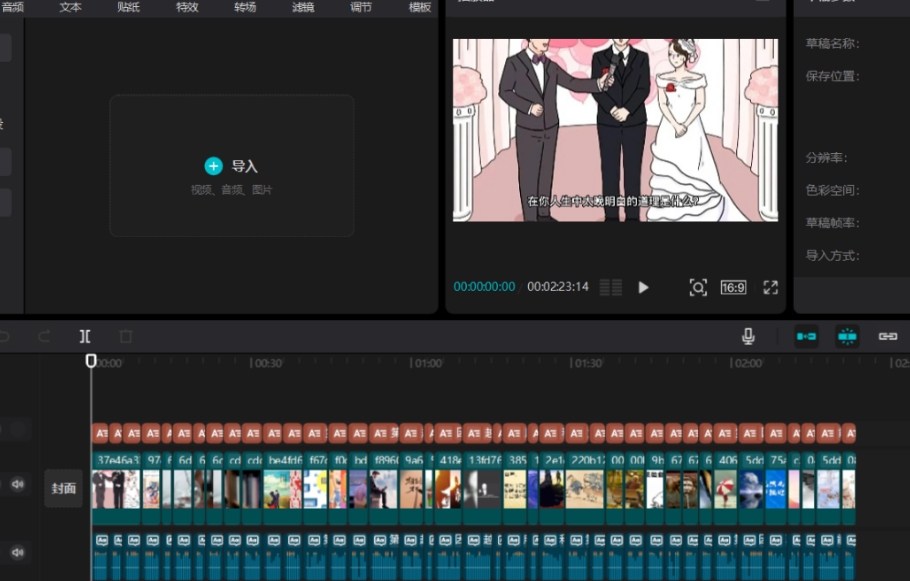Click the grid icon beside the duration timecode

tap(610, 287)
